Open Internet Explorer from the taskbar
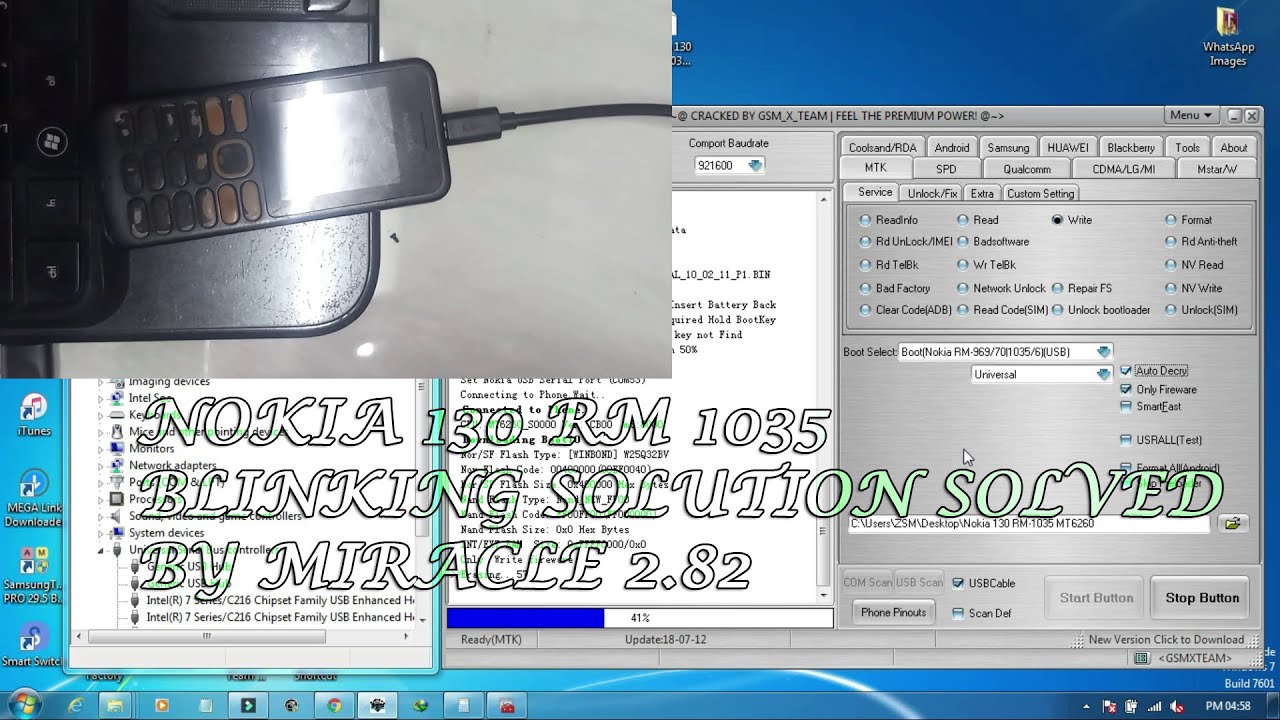1280x720 pixels. [75, 706]
